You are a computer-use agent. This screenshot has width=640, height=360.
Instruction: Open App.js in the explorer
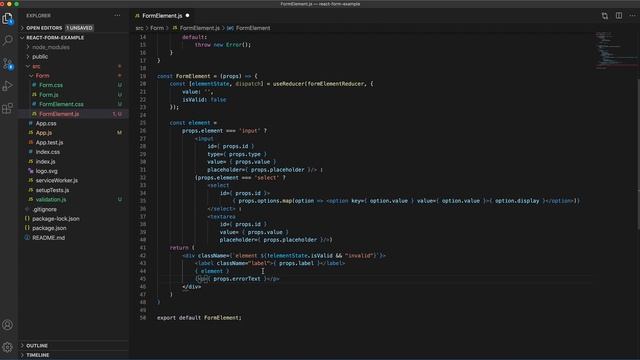[44, 133]
